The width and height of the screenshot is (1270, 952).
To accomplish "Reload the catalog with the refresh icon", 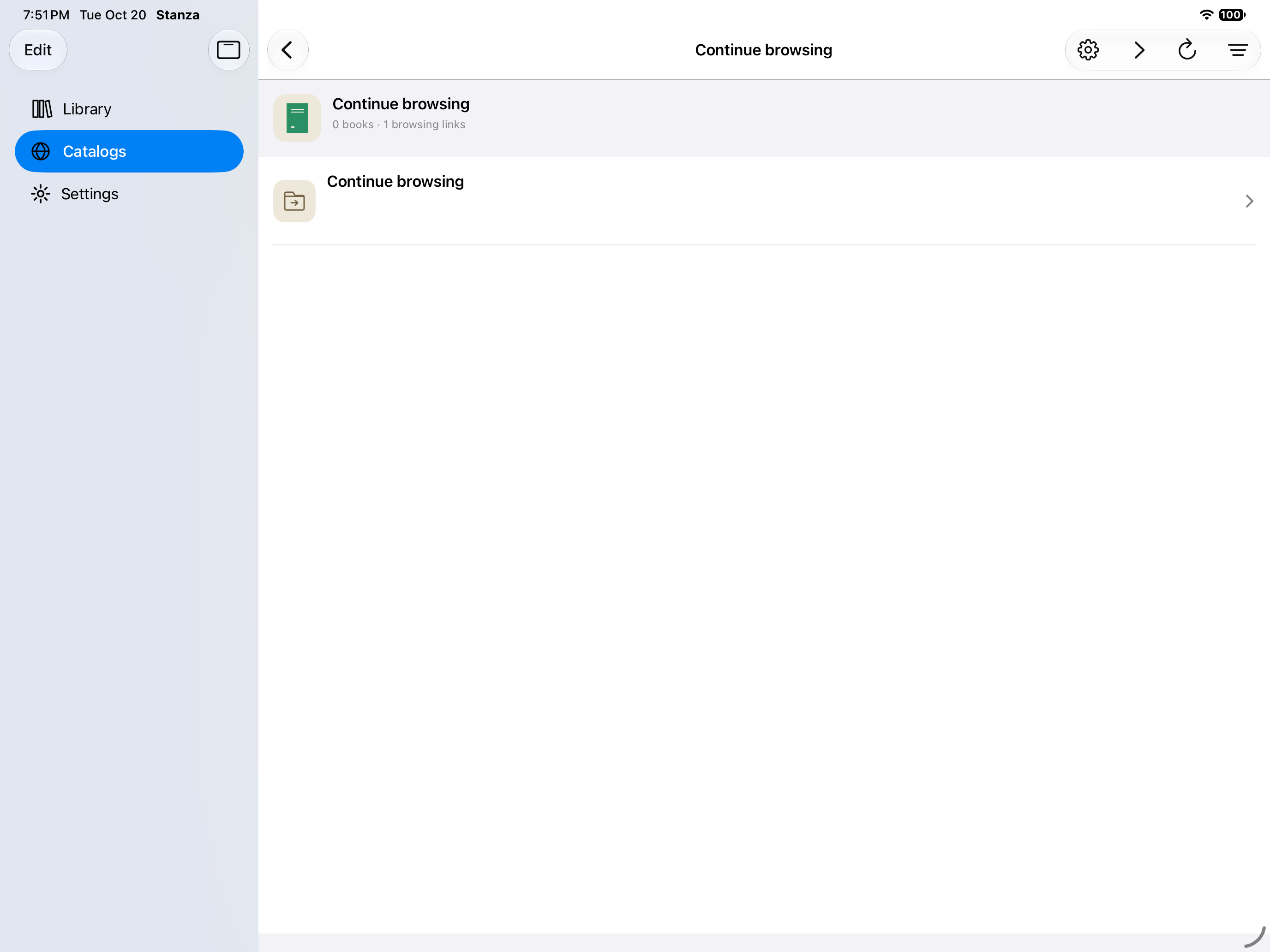I will pos(1187,50).
